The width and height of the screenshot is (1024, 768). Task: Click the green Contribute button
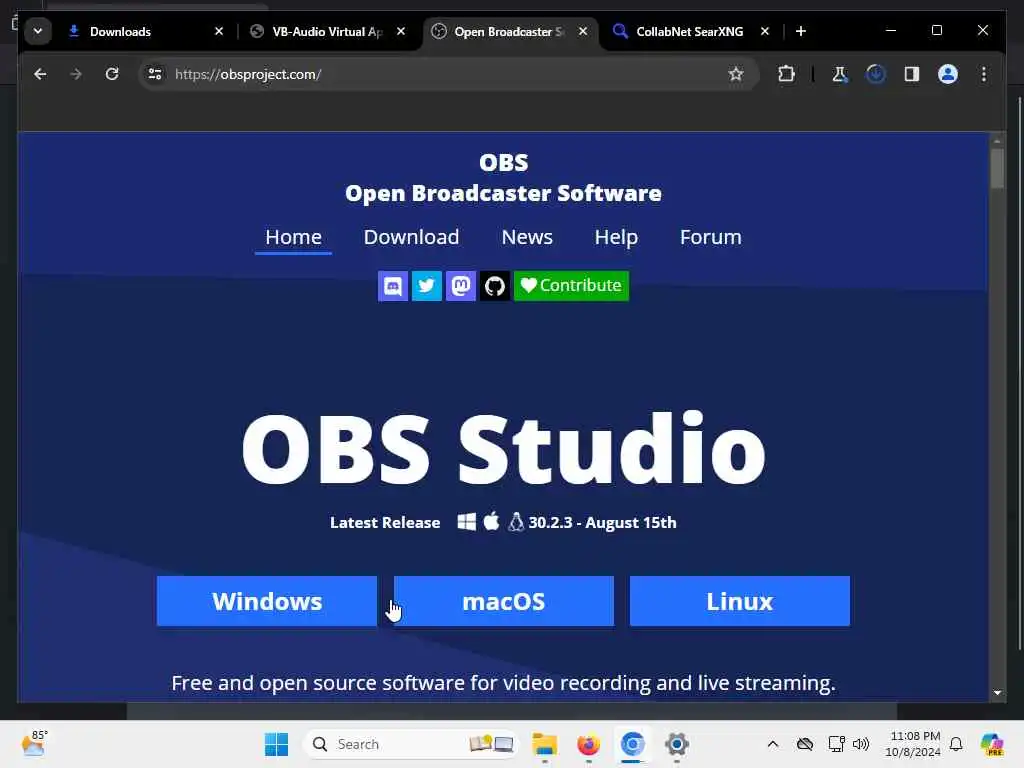571,286
